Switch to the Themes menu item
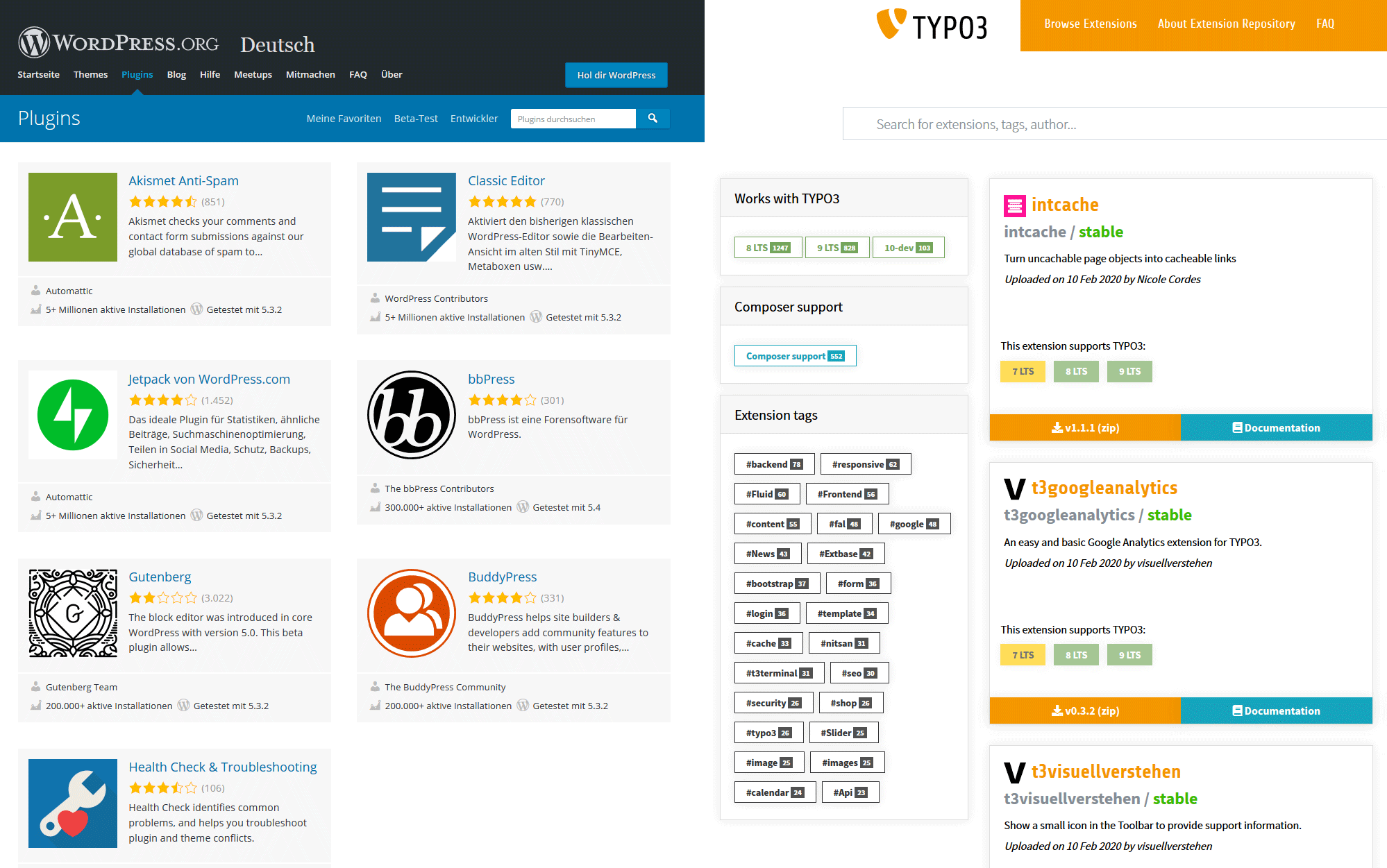The image size is (1387, 868). pos(90,74)
